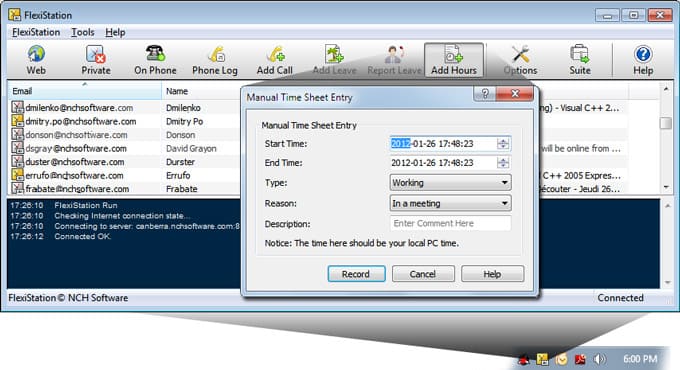This screenshot has height=370, width=680.
Task: Open the Tools menu
Action: (x=82, y=32)
